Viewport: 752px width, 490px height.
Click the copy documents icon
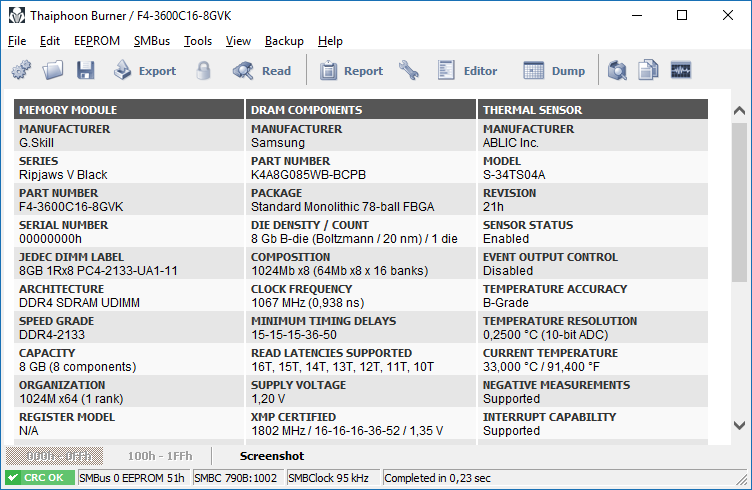click(648, 70)
